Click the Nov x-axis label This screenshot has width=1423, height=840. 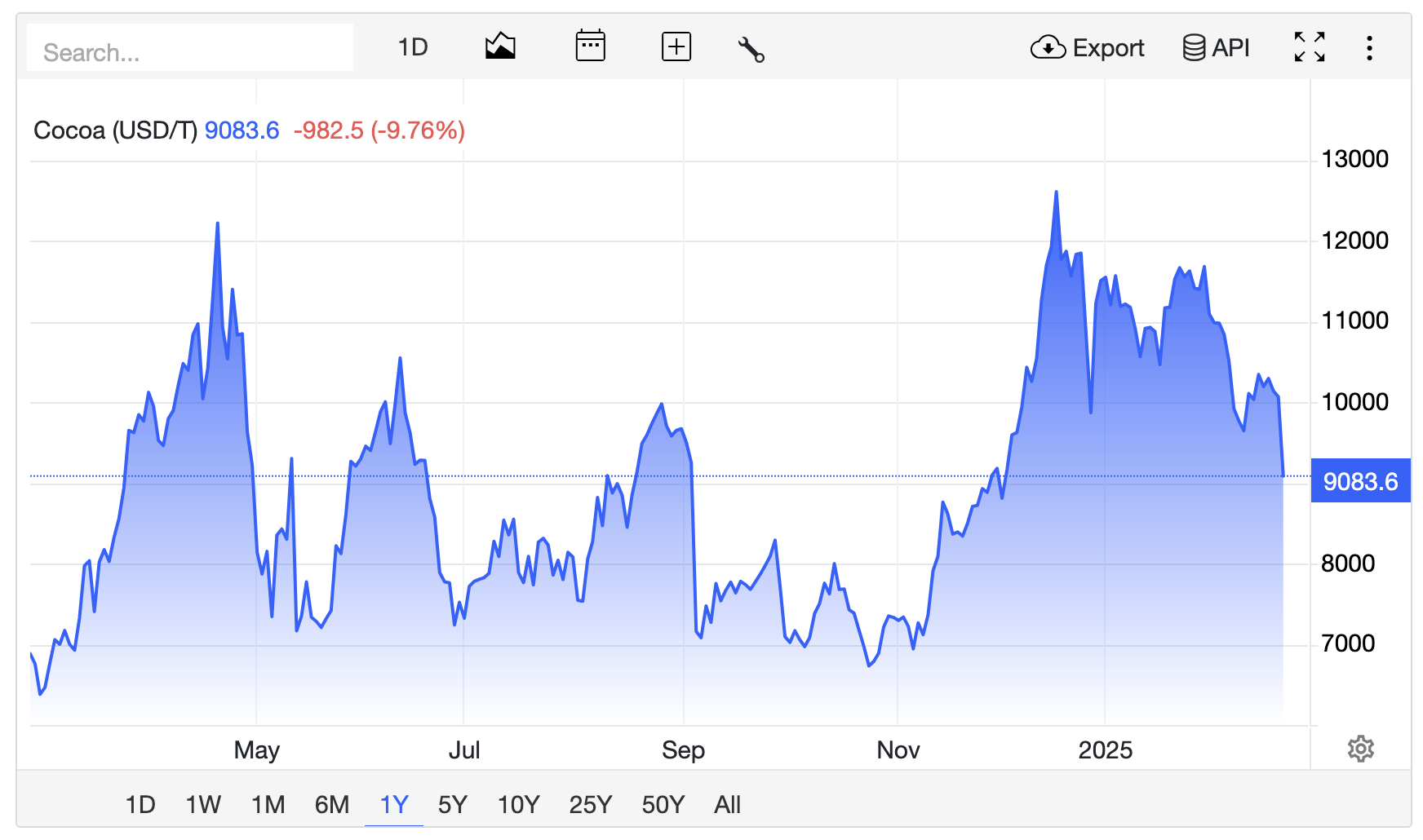pos(898,750)
